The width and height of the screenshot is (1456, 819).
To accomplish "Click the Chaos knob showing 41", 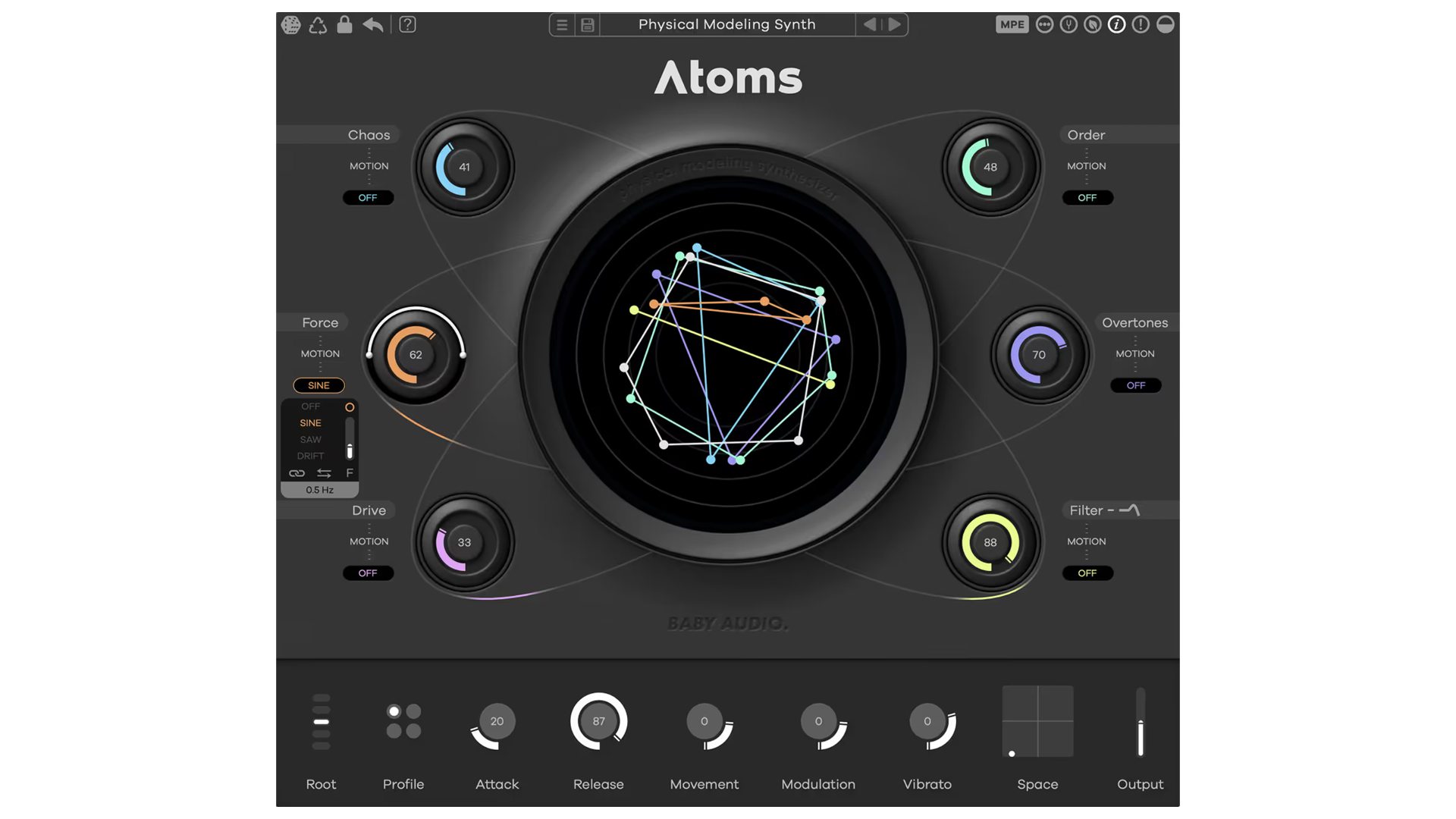I will pyautogui.click(x=464, y=167).
